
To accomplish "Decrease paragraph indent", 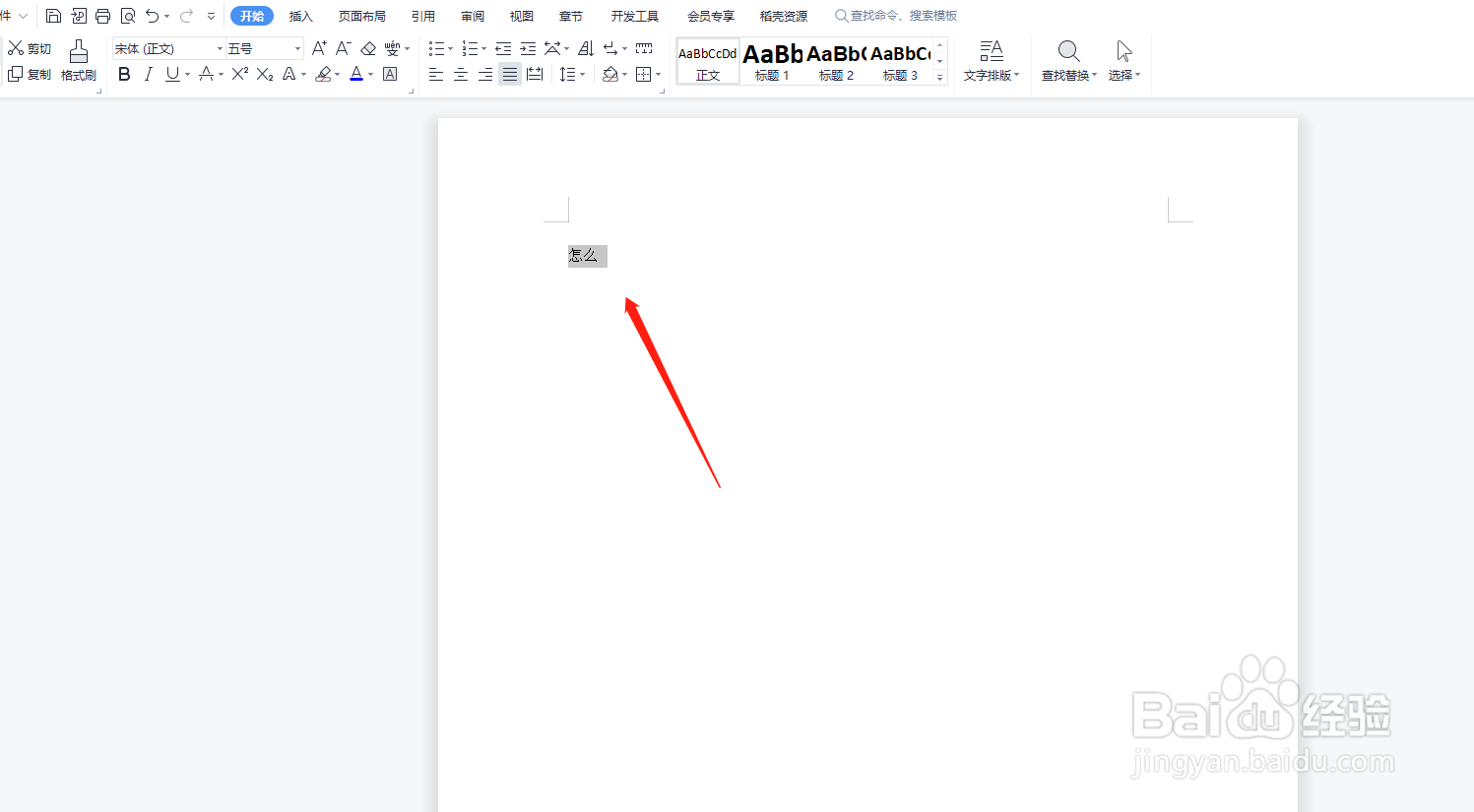I will pos(503,48).
